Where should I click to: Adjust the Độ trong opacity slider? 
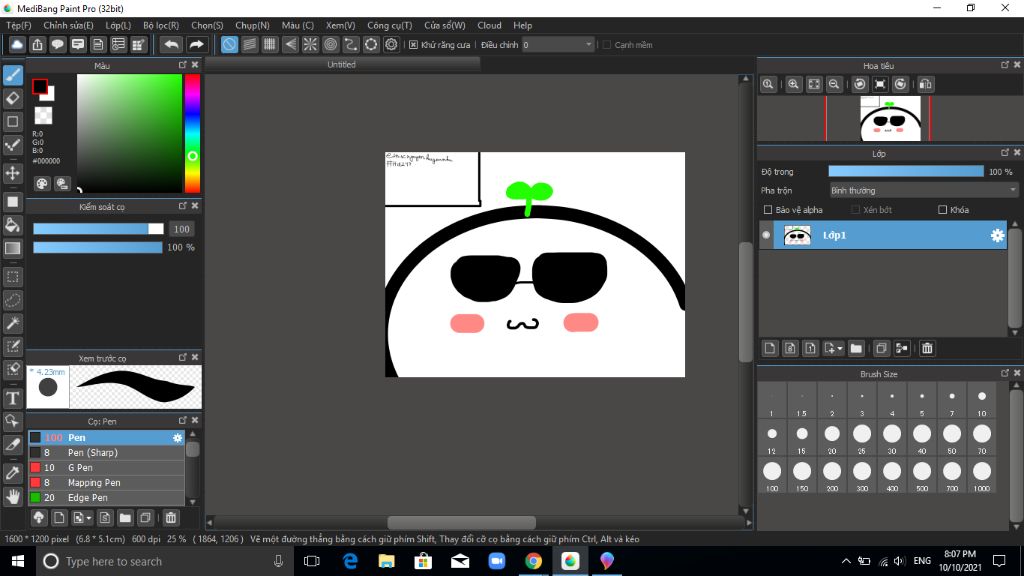[x=906, y=172]
